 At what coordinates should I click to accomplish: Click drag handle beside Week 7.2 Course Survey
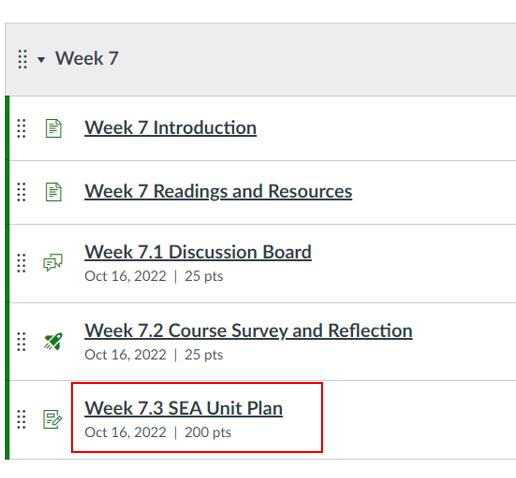coord(21,342)
